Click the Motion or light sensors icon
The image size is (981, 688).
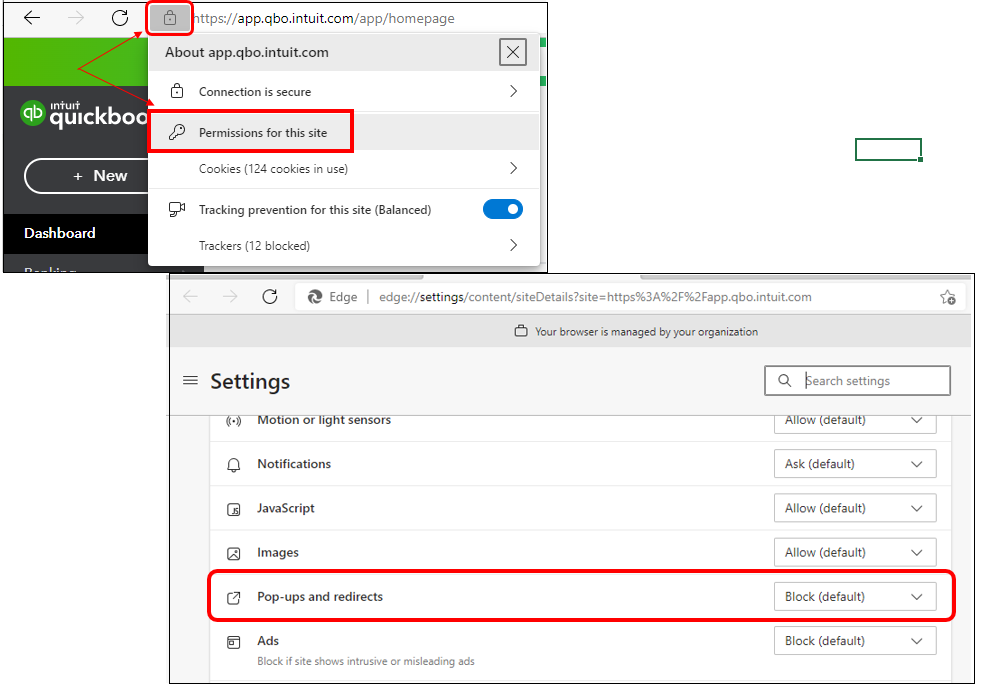click(233, 421)
